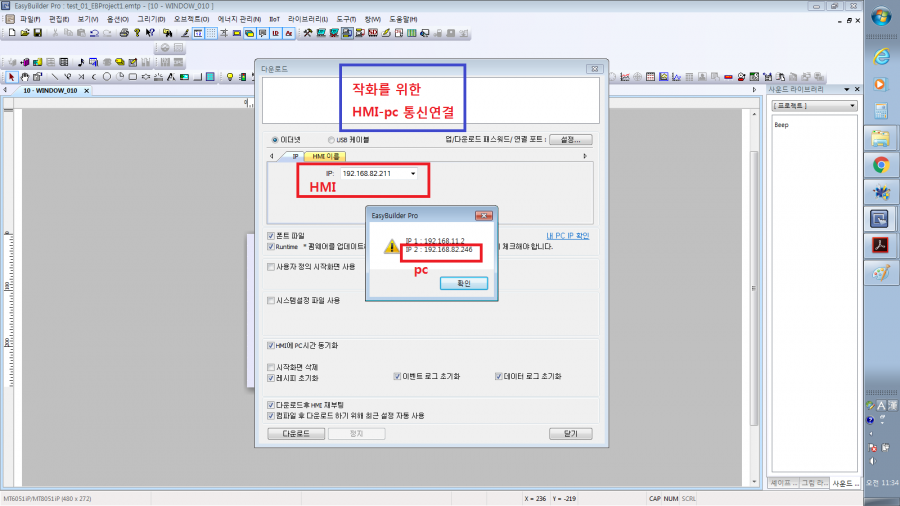
Task: Click the highlighted Download to HMI icon
Action: point(347,33)
